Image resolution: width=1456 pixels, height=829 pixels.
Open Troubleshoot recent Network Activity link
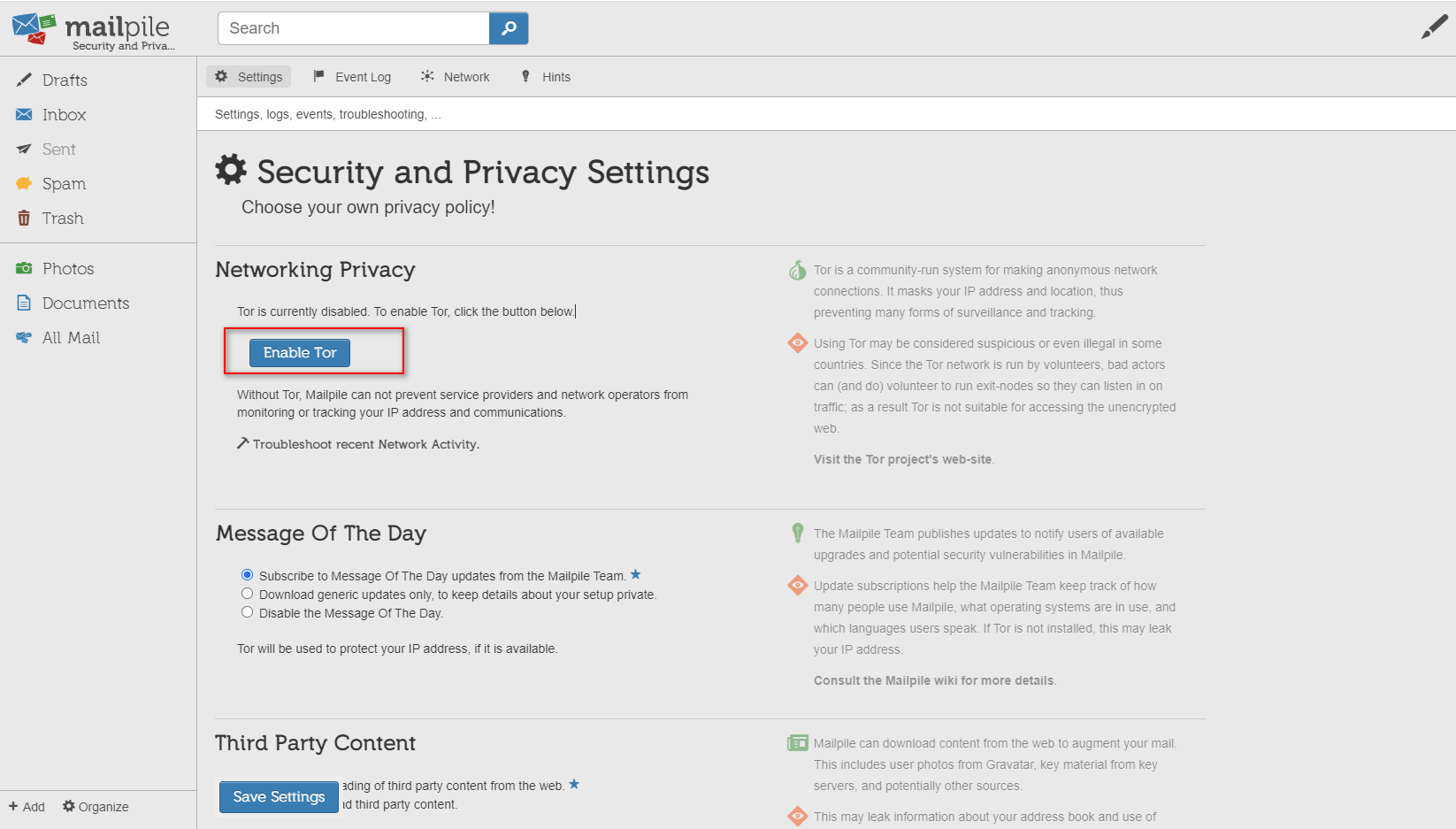365,444
